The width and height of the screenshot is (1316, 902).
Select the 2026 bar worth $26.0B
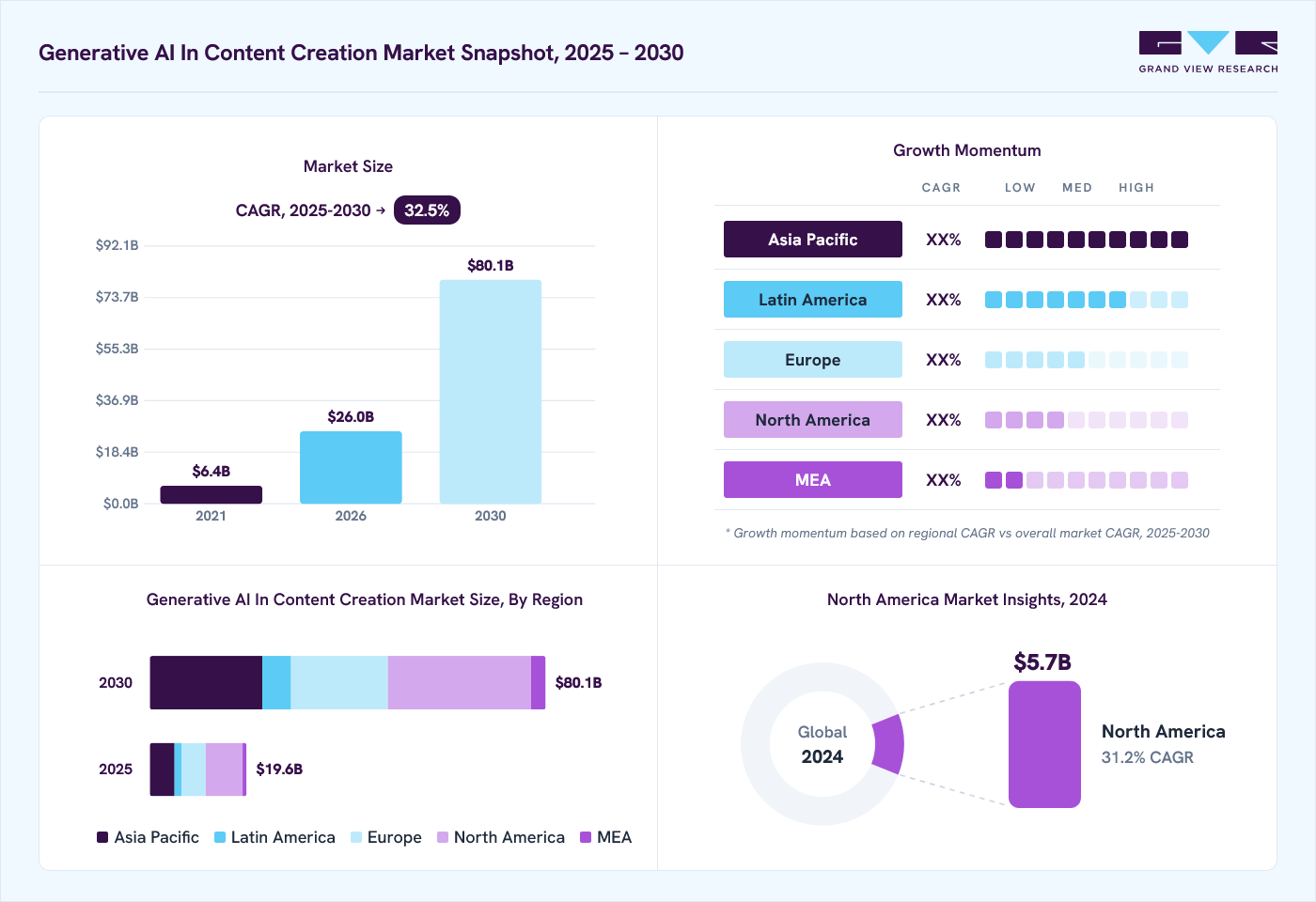click(351, 467)
